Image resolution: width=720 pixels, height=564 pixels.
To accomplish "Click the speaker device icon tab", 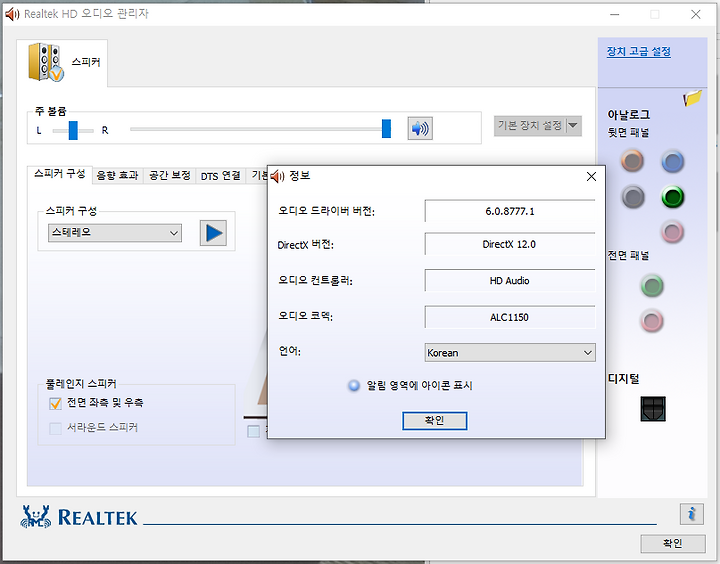I will tap(62, 63).
